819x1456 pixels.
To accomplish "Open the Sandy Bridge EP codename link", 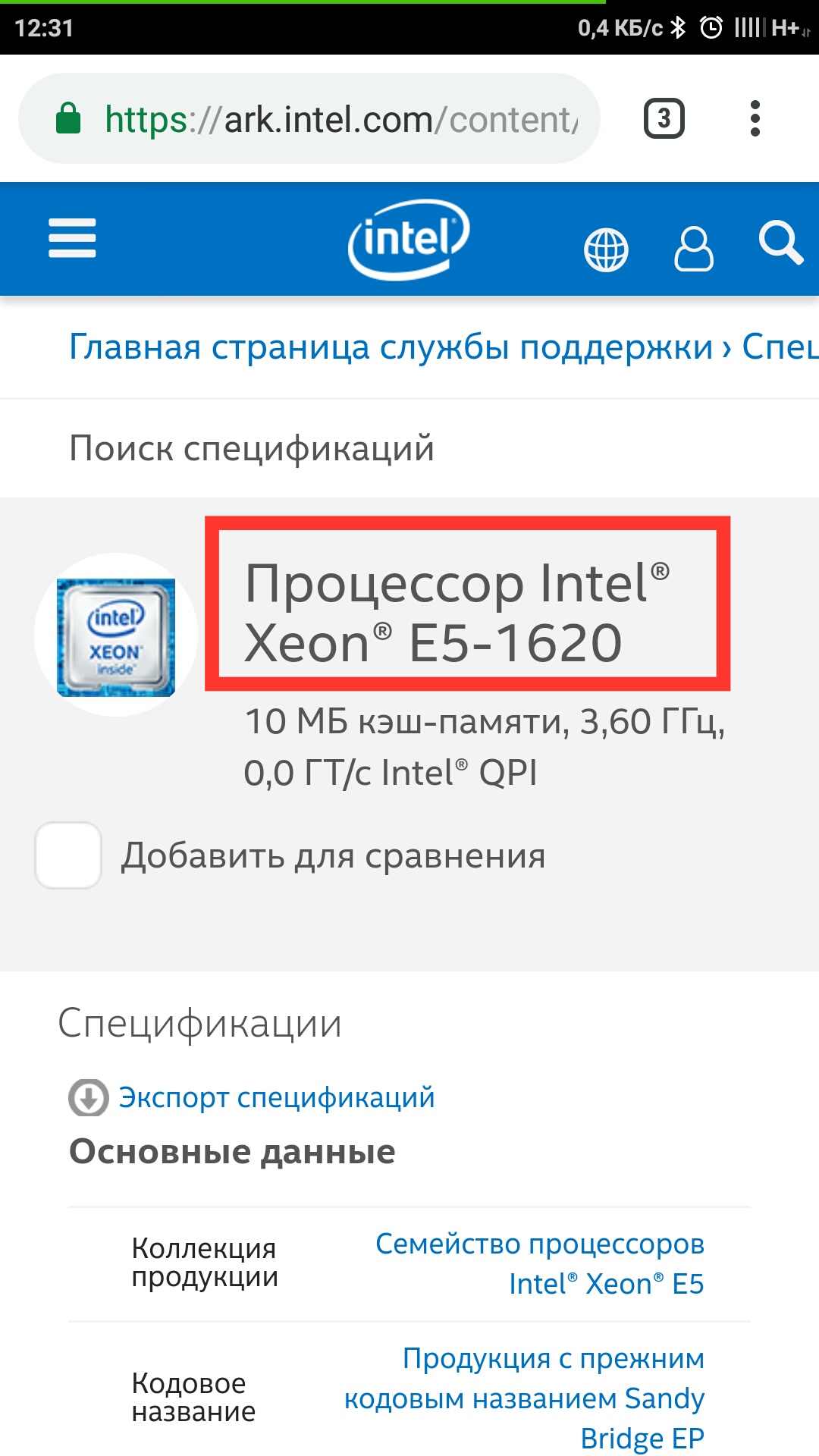I will (525, 1398).
